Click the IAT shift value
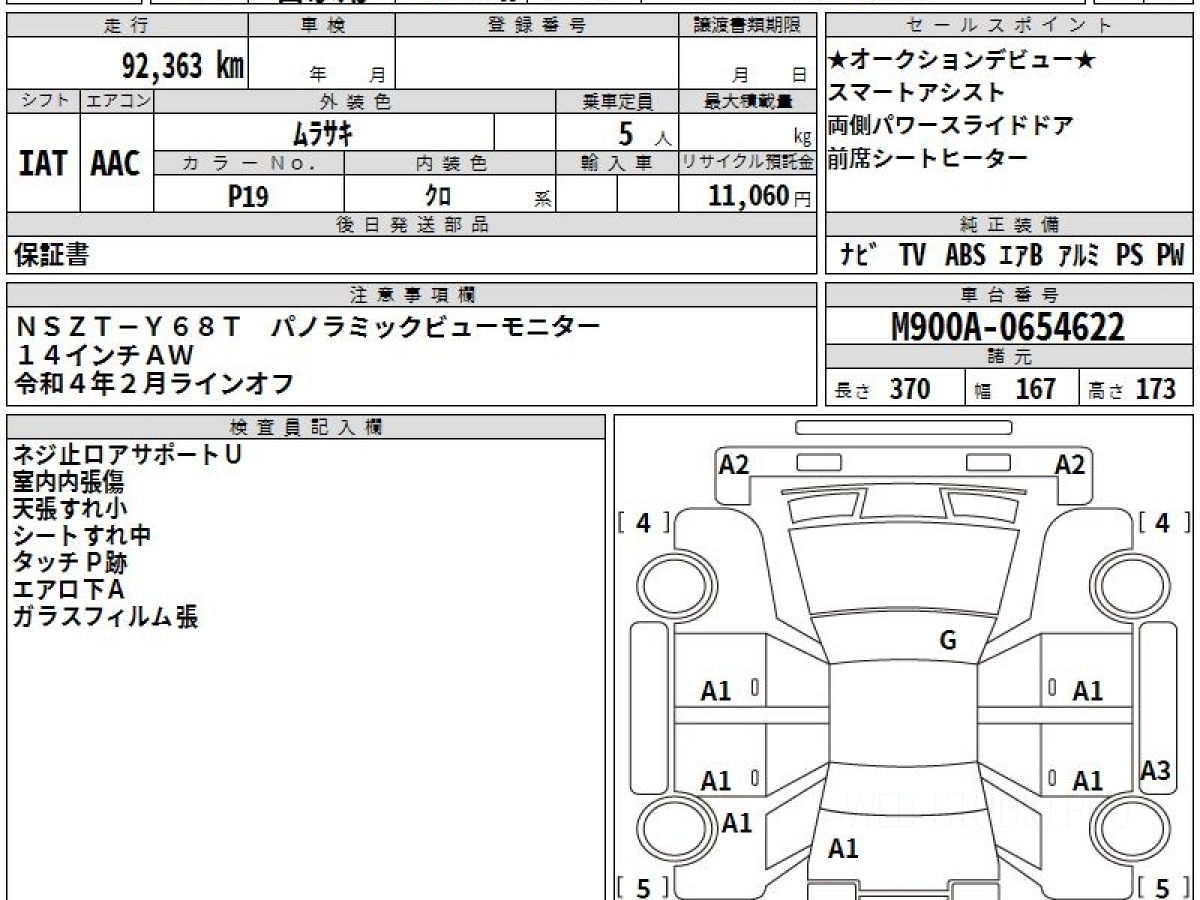The image size is (1200, 900). point(43,164)
